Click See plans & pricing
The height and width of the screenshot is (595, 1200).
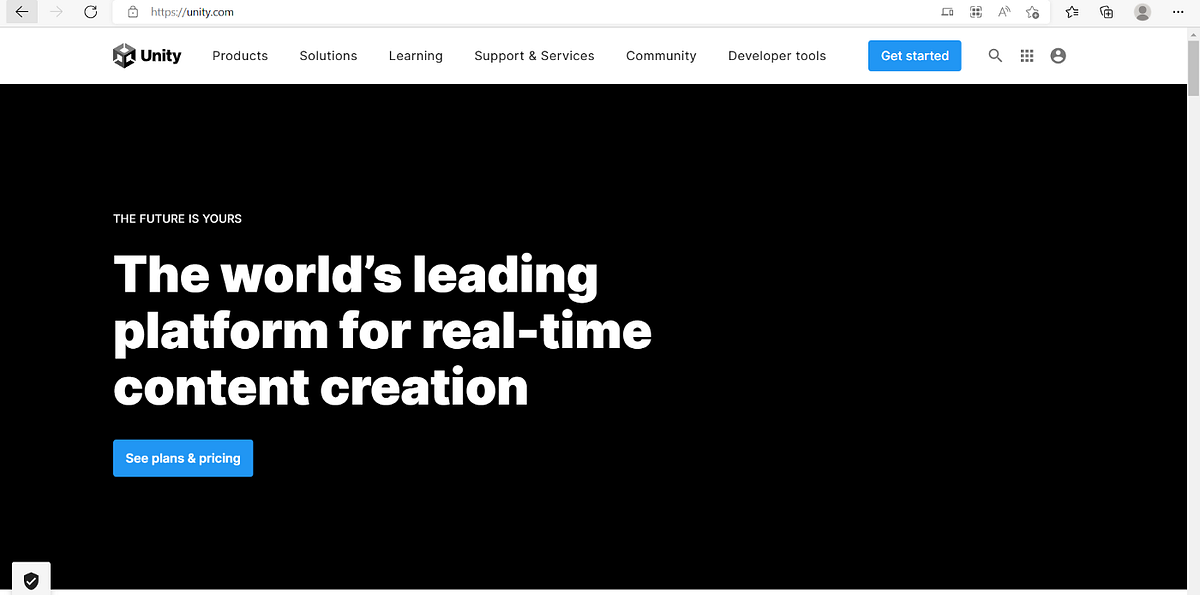coord(183,458)
